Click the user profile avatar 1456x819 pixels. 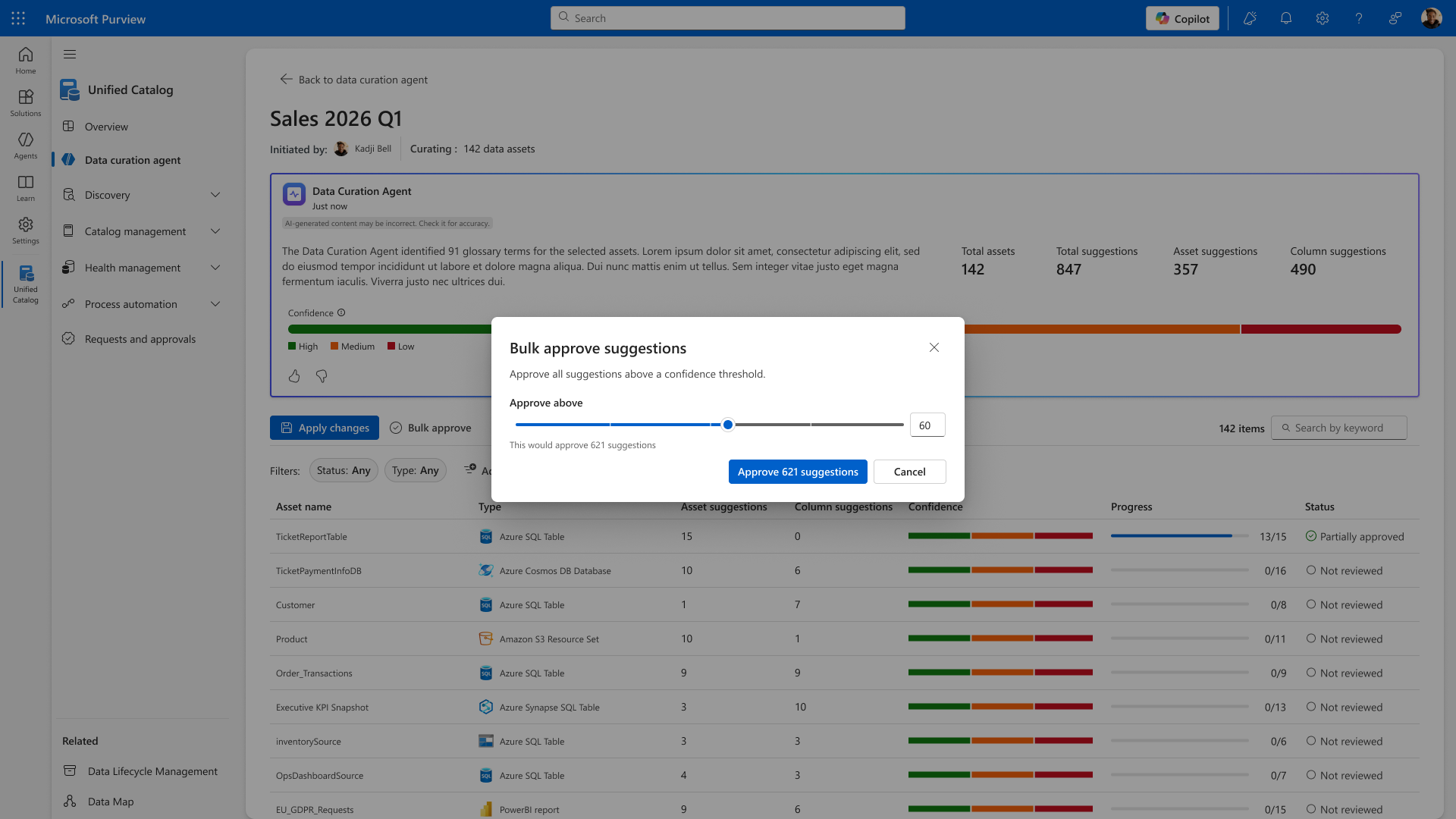click(x=1431, y=18)
